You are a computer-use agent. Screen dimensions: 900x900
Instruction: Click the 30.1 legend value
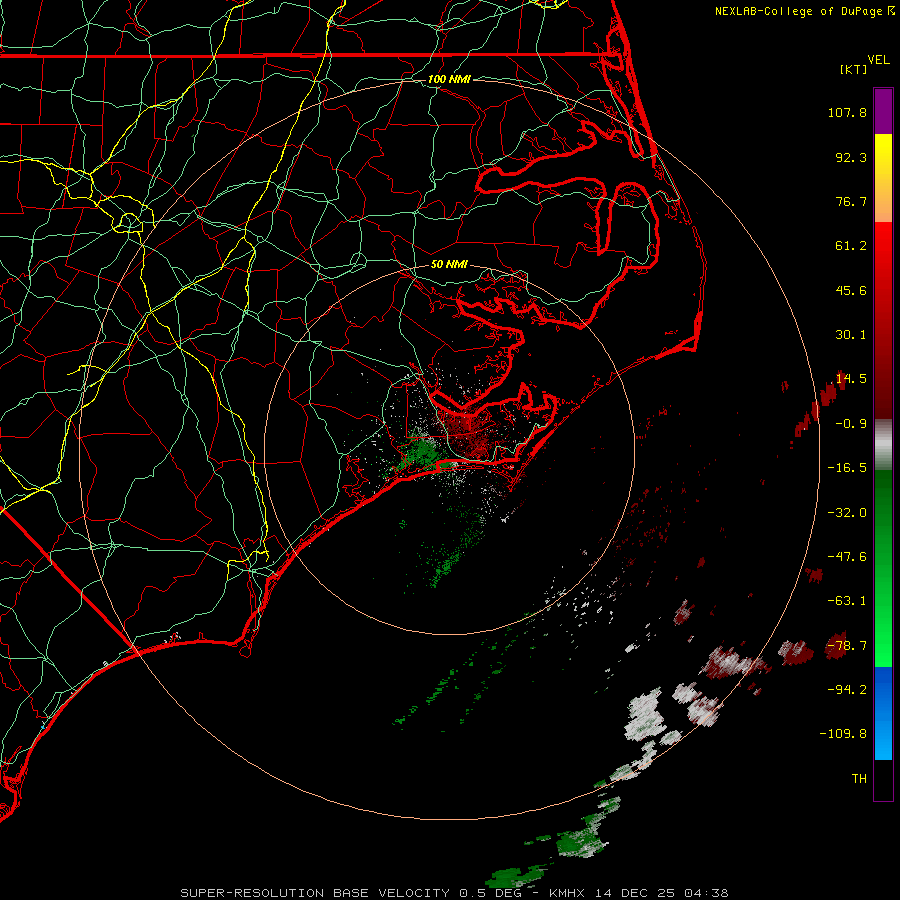[x=851, y=335]
